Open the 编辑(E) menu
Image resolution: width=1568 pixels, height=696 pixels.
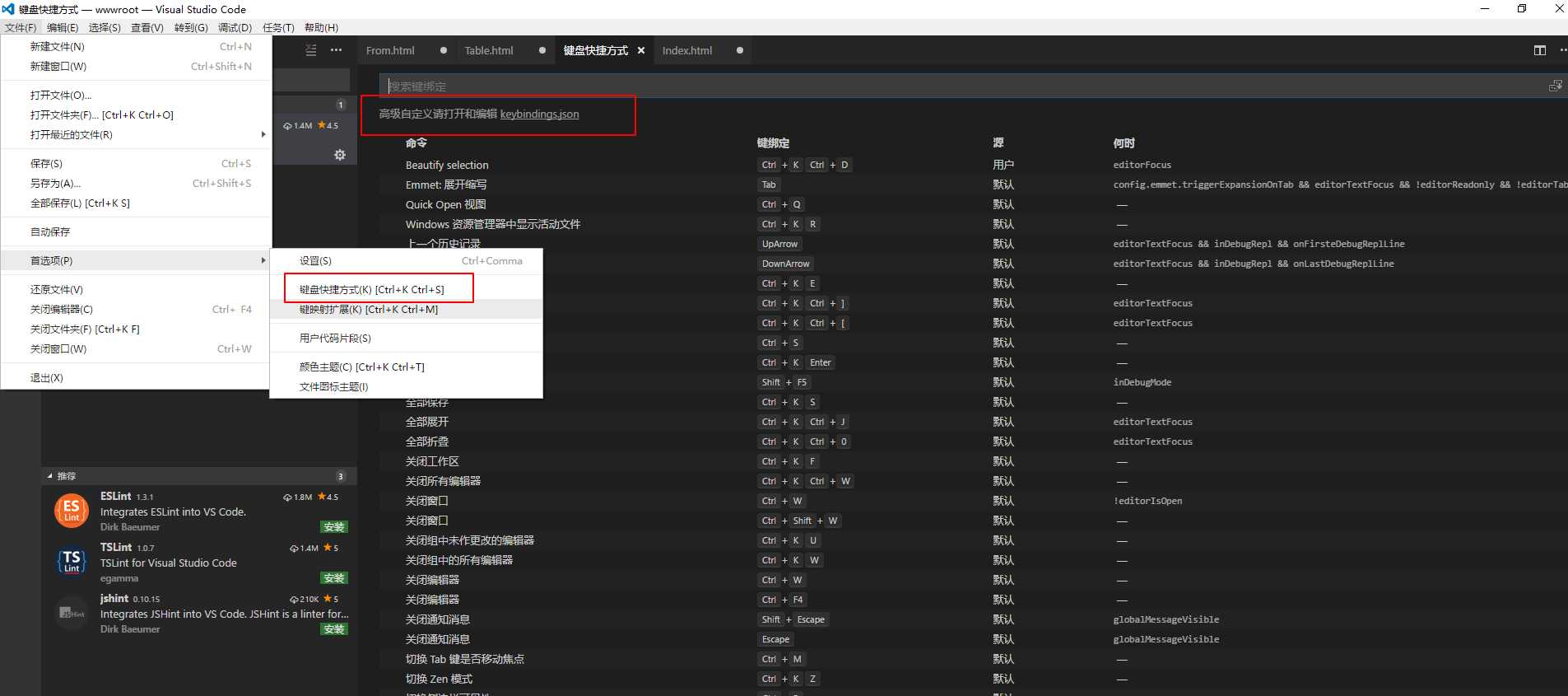point(63,27)
